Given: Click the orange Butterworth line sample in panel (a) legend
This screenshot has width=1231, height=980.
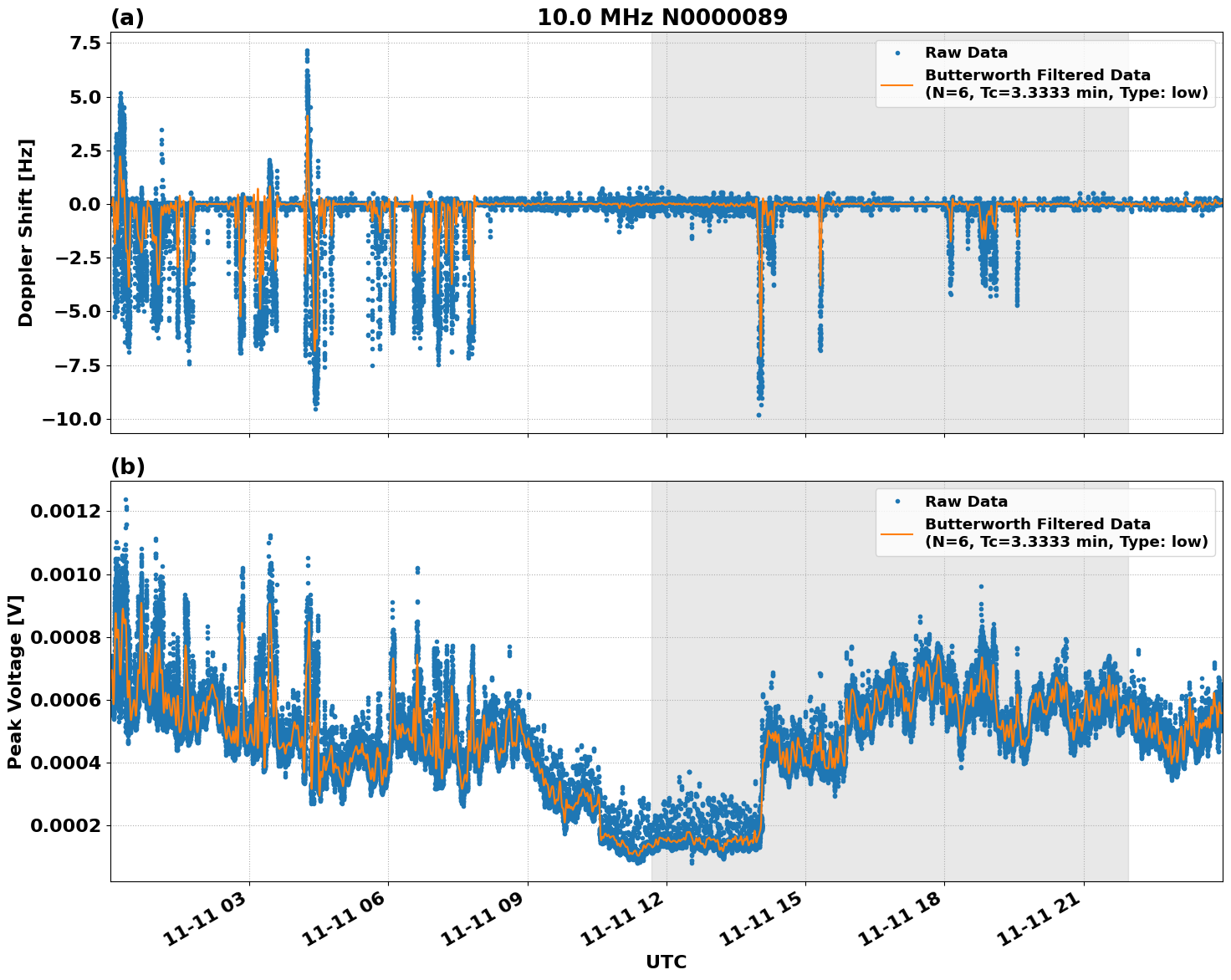Looking at the screenshot, I should [898, 87].
